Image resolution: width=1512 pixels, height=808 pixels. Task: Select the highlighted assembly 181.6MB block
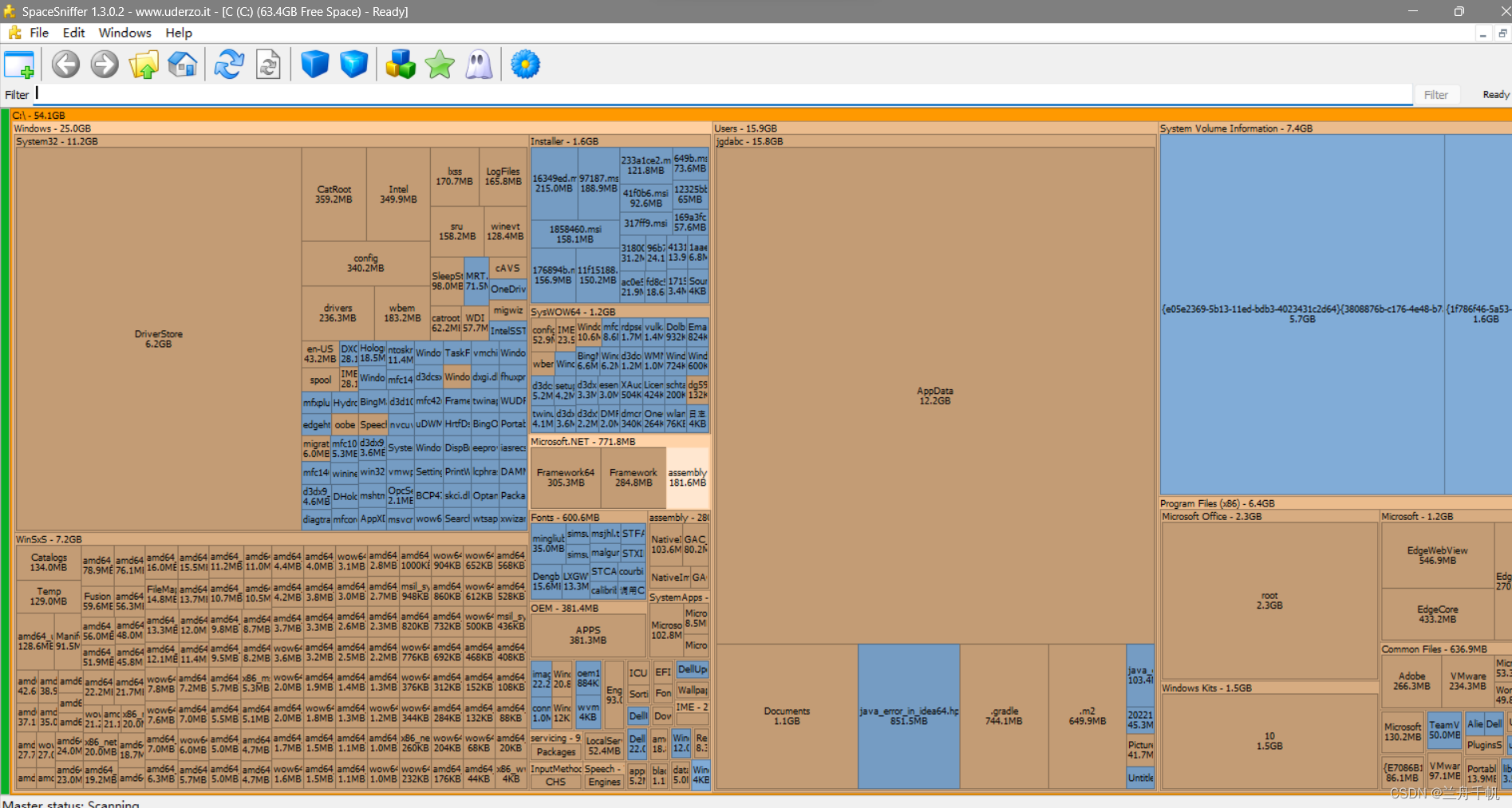tap(687, 477)
